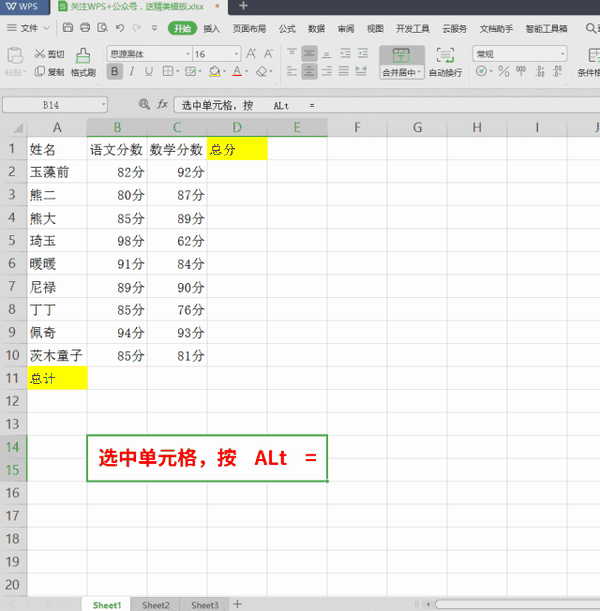
Task: Apply the font color A icon
Action: (237, 71)
